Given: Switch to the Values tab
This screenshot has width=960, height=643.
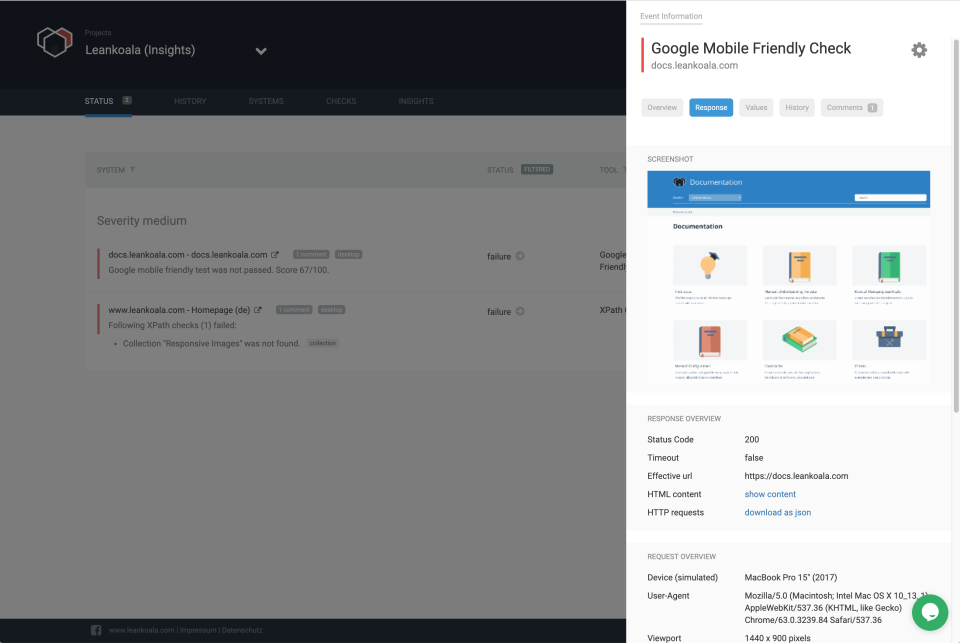Looking at the screenshot, I should tap(756, 107).
